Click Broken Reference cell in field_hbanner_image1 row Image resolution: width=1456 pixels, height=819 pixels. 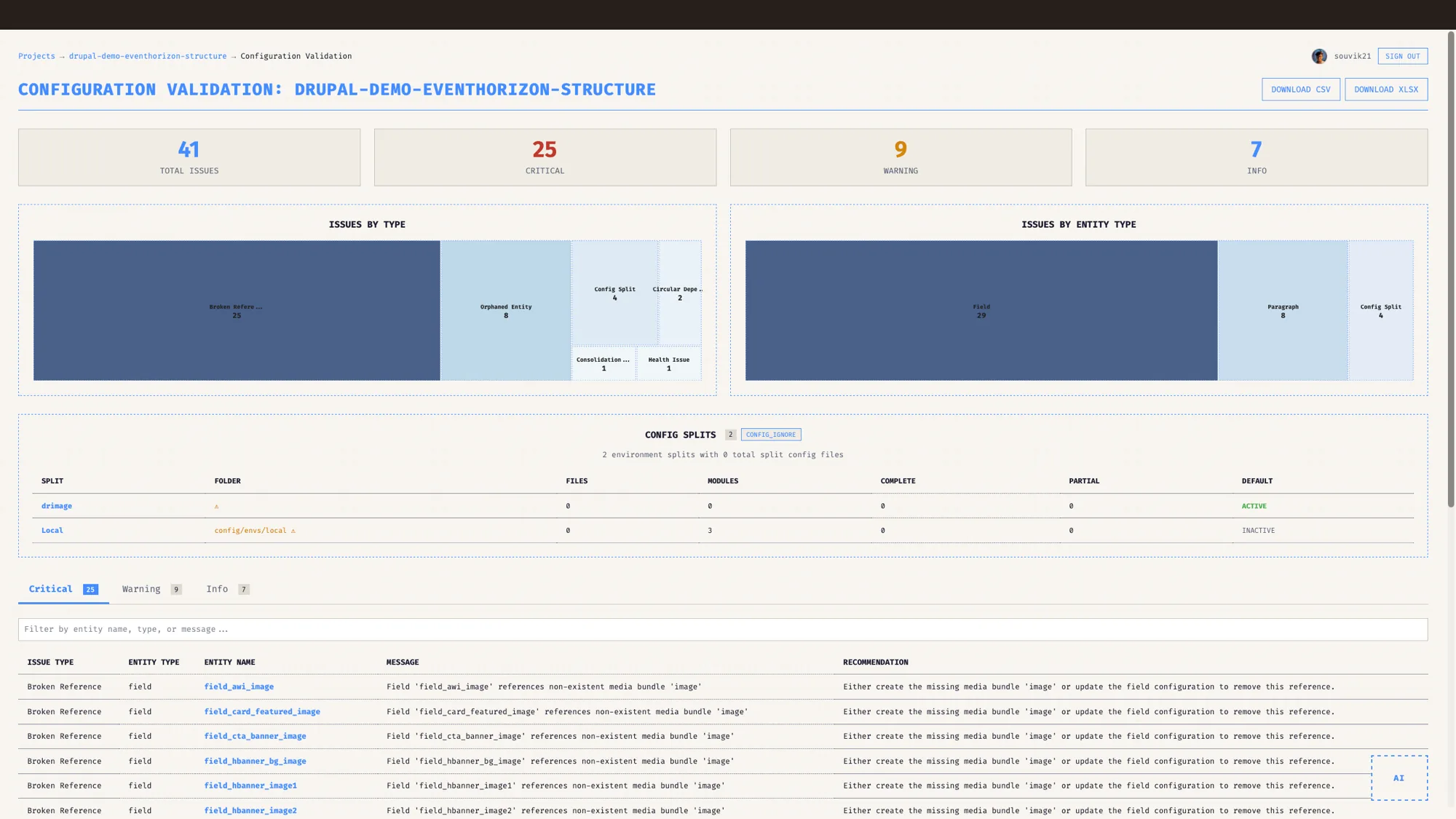(x=64, y=786)
